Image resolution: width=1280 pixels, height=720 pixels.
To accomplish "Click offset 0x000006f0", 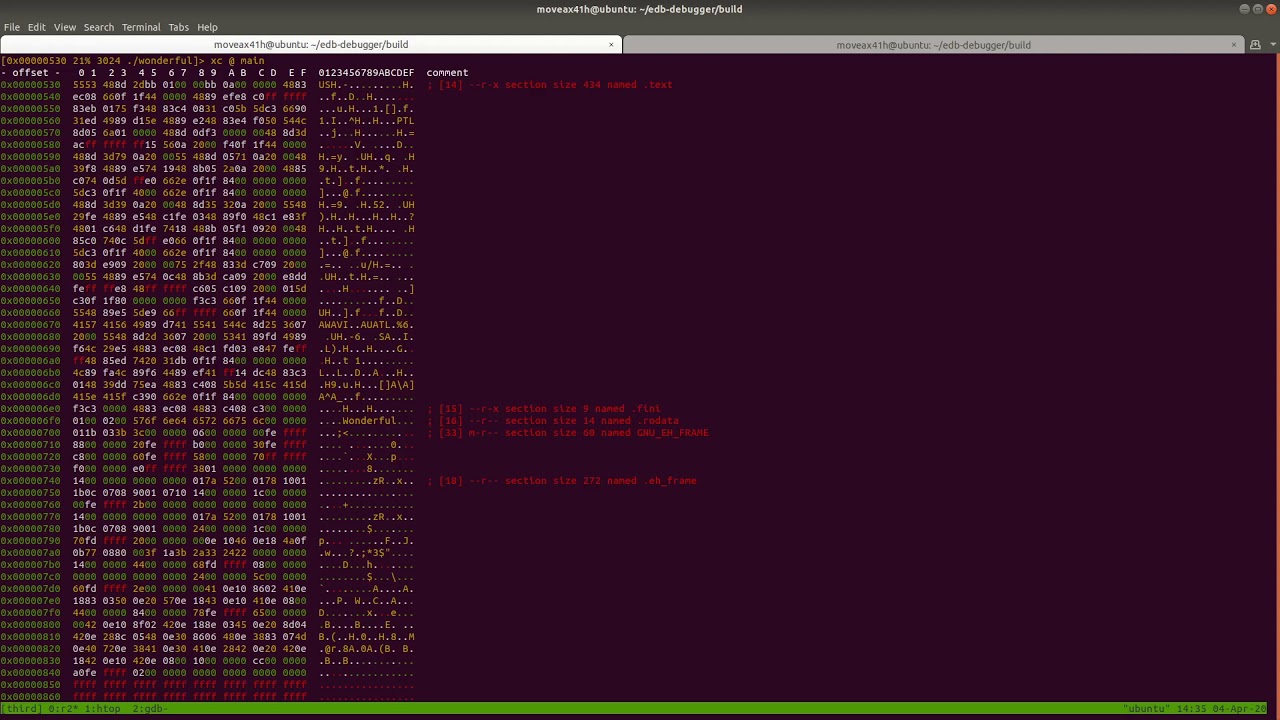I will 30,421.
